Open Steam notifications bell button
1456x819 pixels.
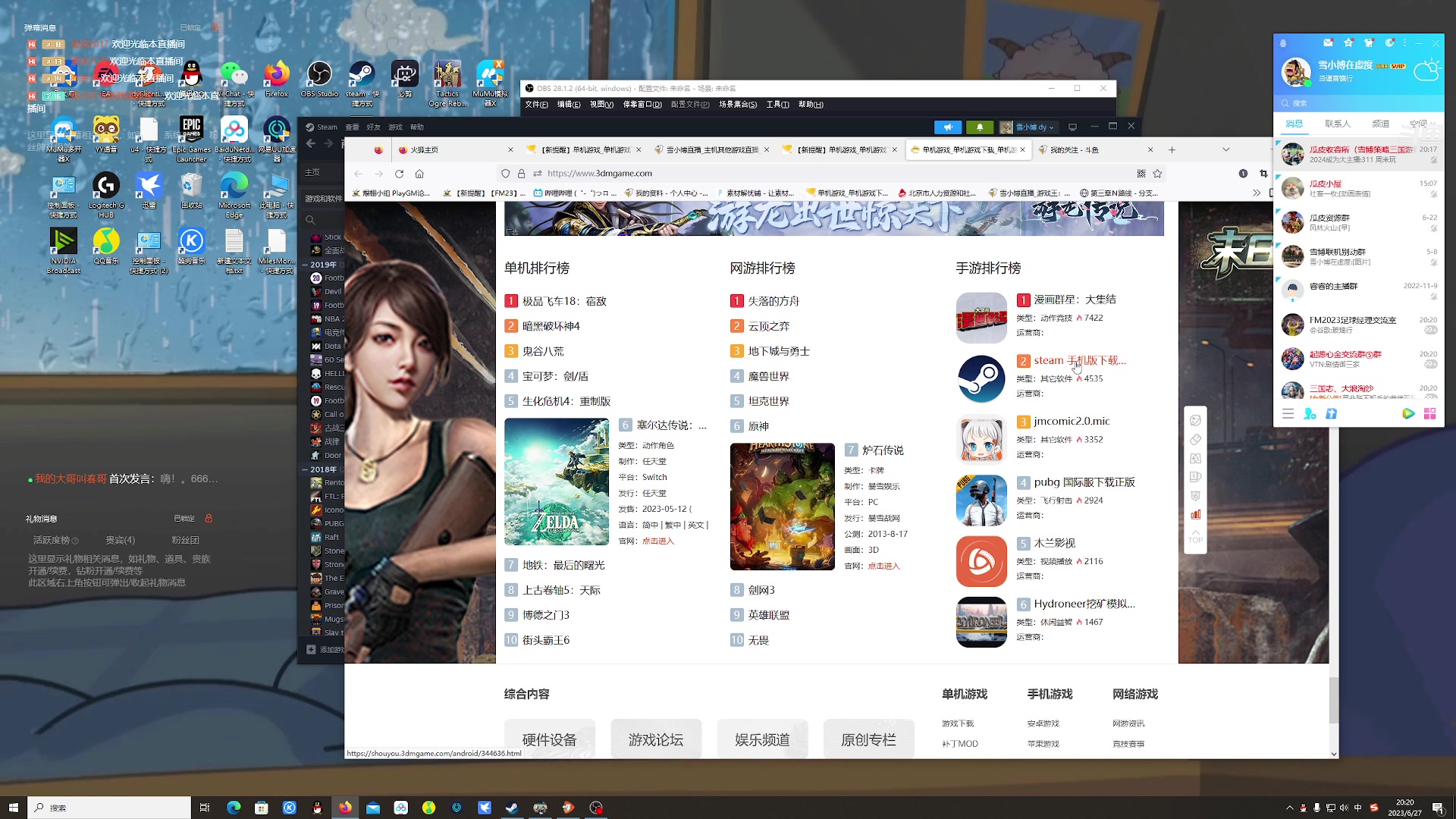click(980, 127)
